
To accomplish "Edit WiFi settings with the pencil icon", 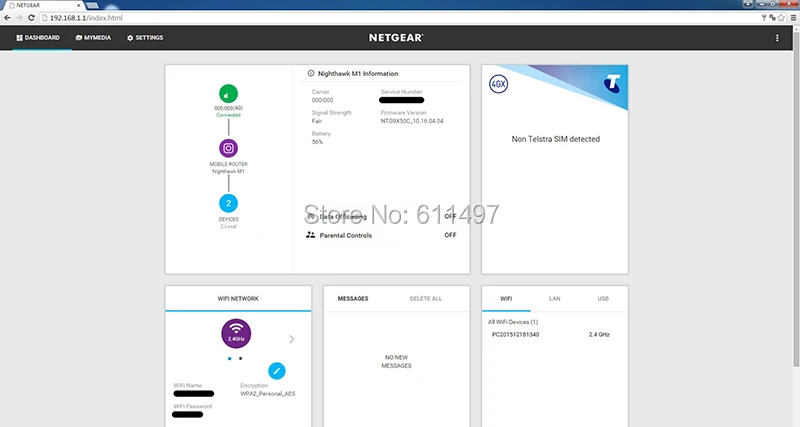I will (277, 371).
